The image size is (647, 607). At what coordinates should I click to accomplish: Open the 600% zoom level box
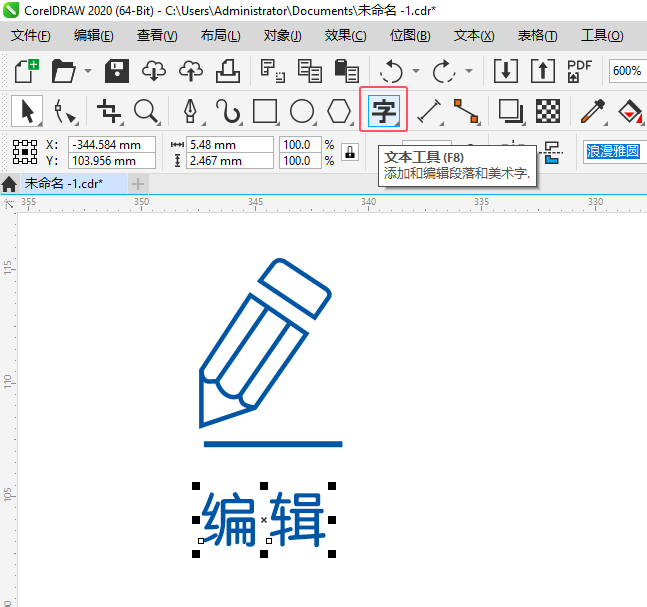(627, 71)
